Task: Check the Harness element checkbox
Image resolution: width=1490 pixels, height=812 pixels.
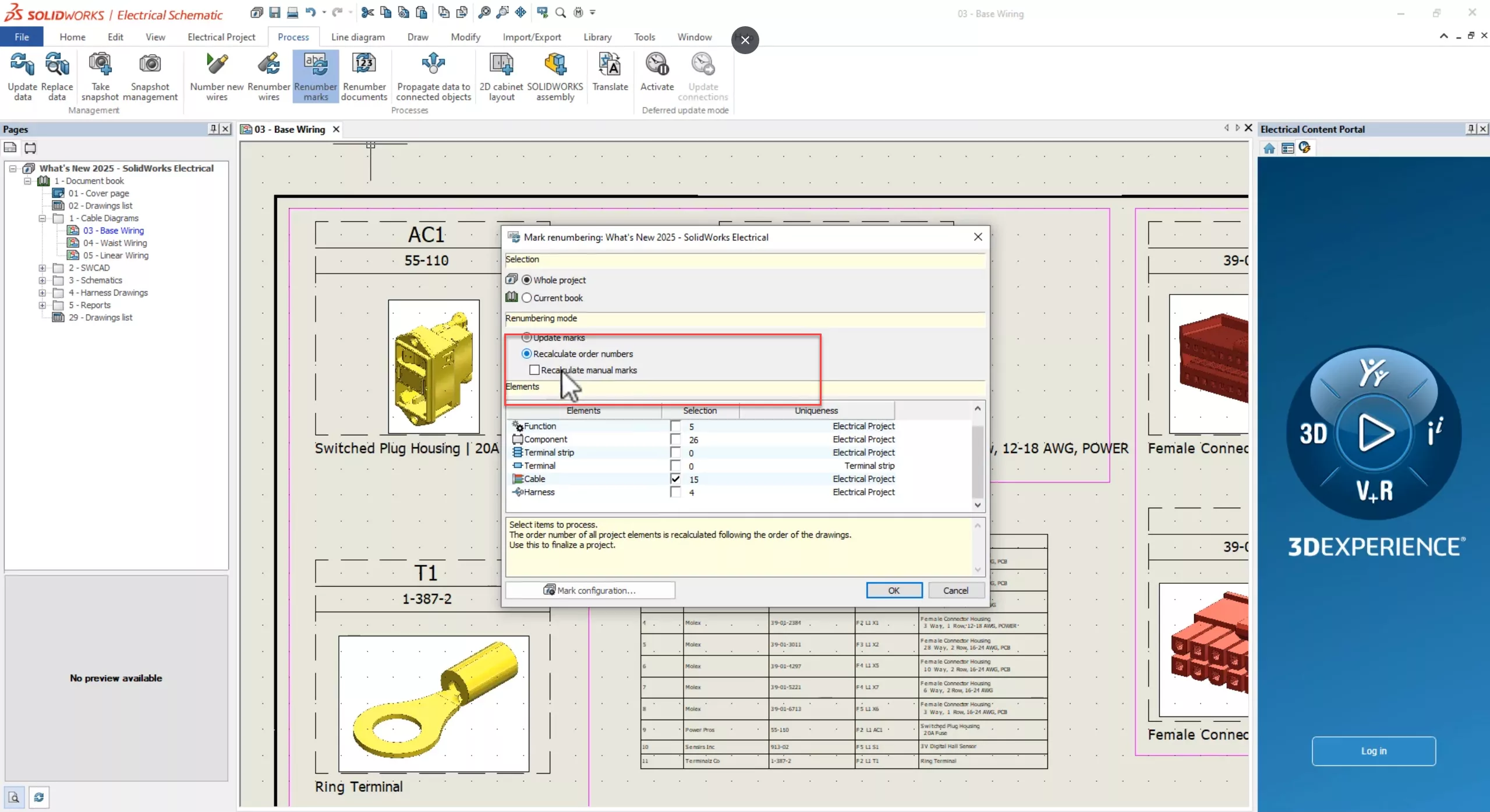Action: (x=675, y=492)
